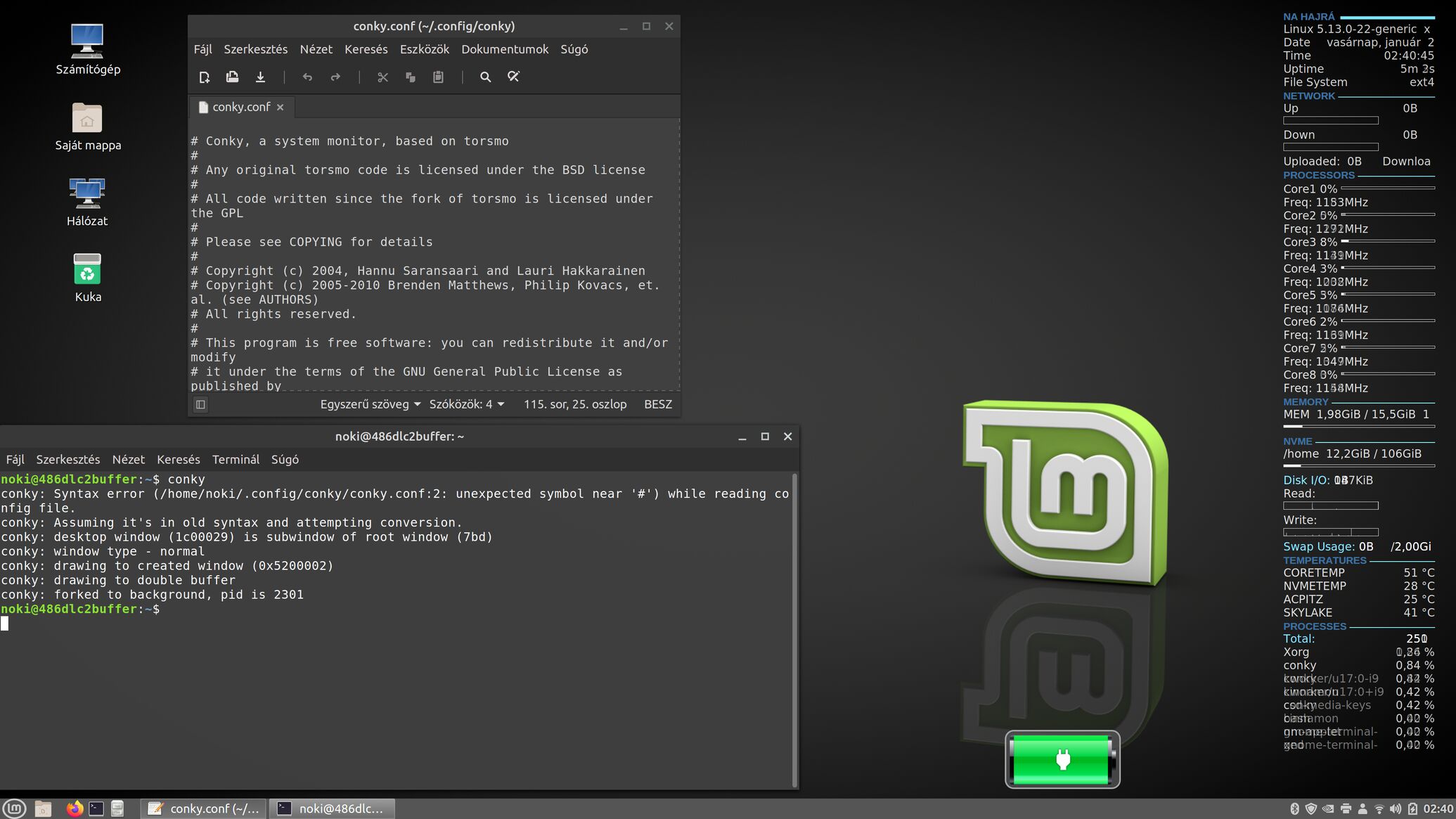Open the Terminál menu

click(236, 459)
